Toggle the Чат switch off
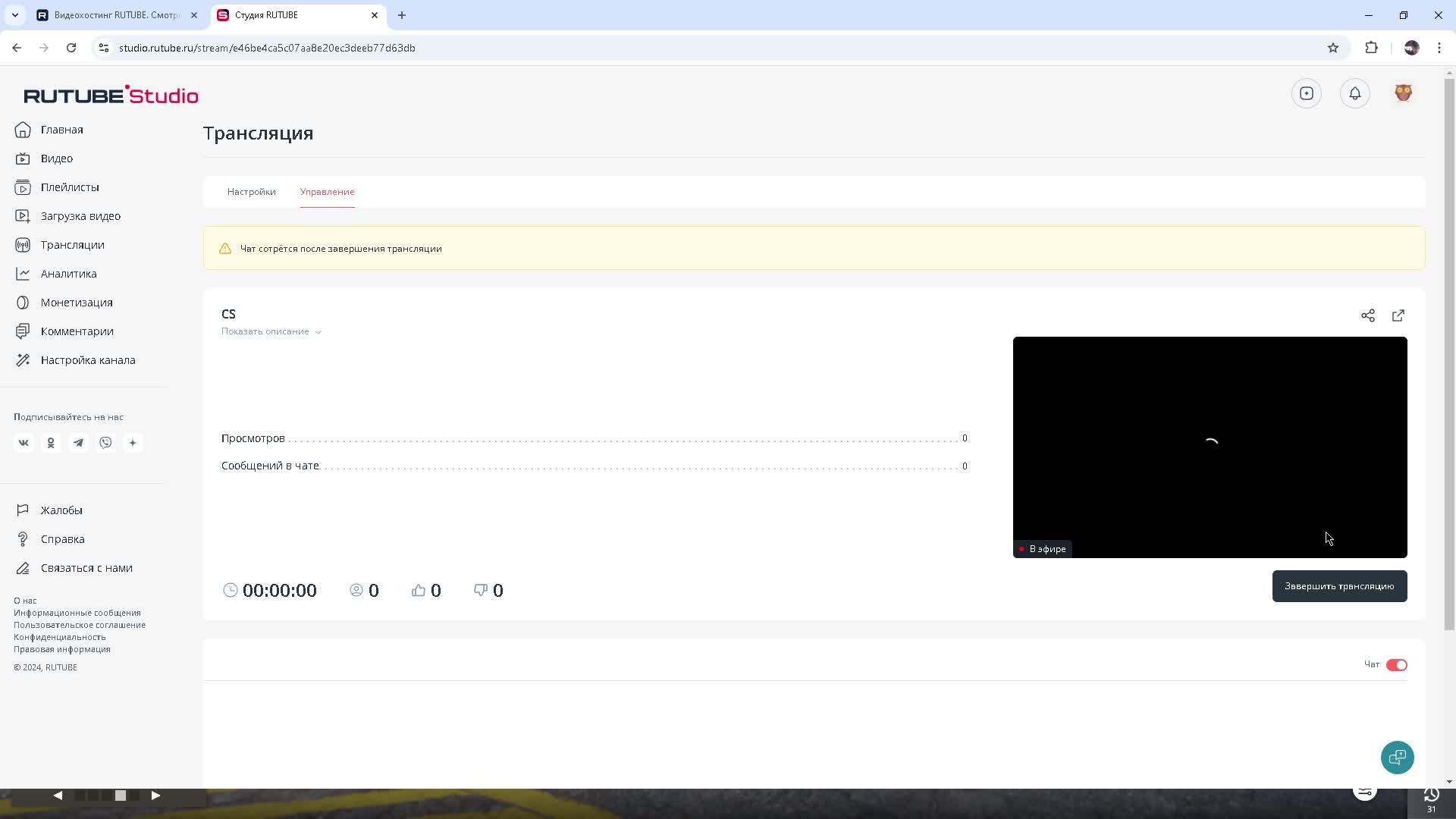The width and height of the screenshot is (1456, 819). [x=1396, y=665]
